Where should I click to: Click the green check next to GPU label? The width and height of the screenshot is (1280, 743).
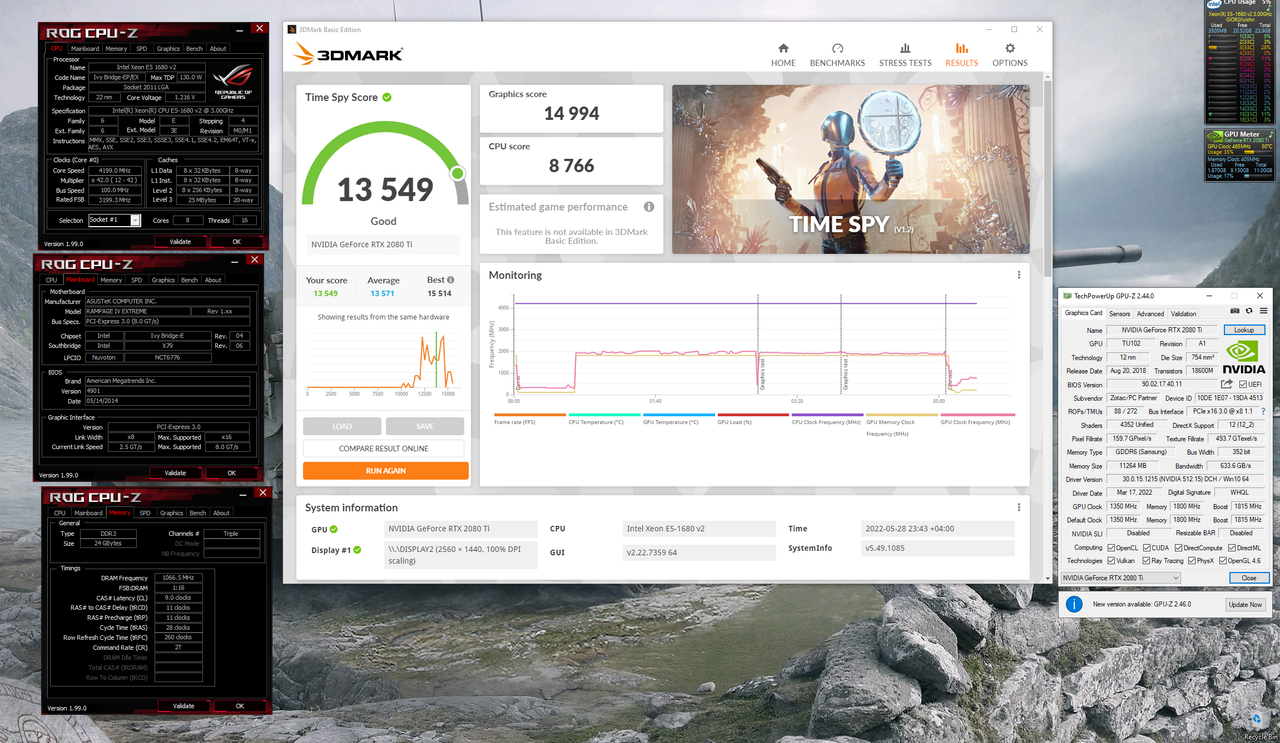tap(334, 529)
